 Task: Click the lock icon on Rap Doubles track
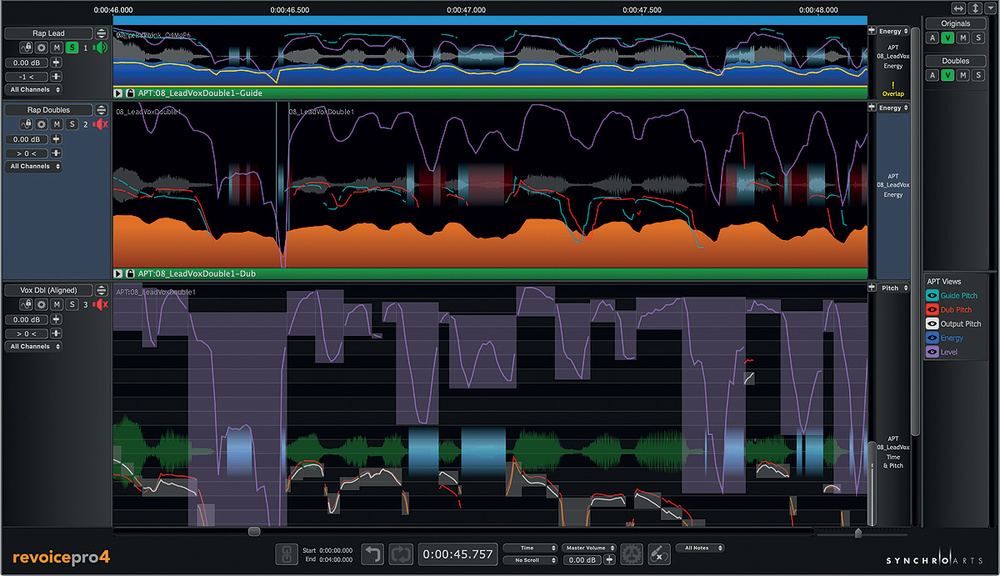28,123
